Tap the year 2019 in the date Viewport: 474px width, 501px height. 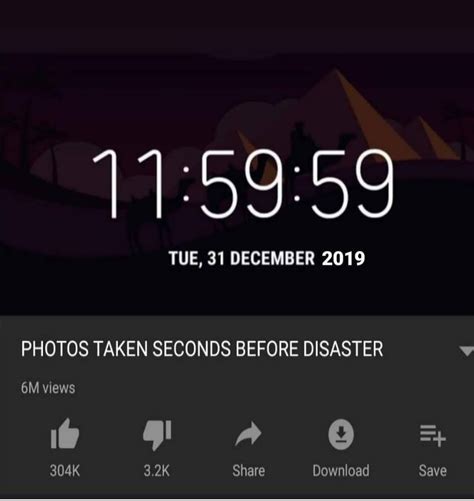343,258
